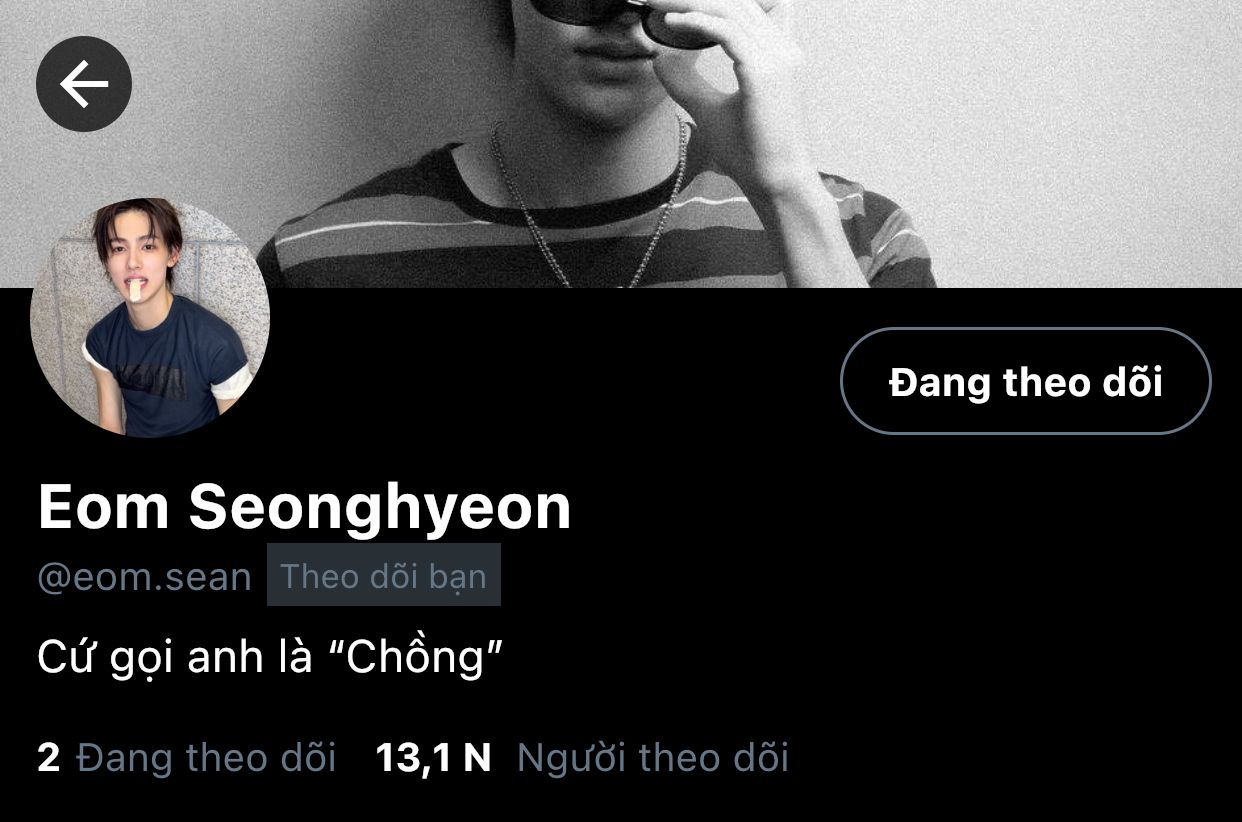
Task: Click the 13,1 N follower count
Action: [433, 757]
